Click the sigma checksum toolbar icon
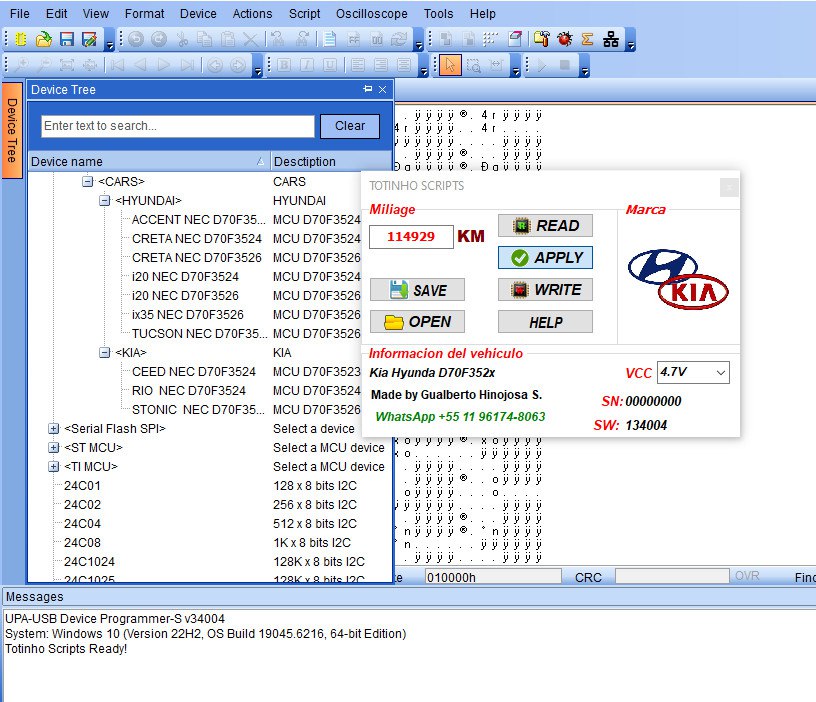The image size is (816, 702). pyautogui.click(x=587, y=40)
